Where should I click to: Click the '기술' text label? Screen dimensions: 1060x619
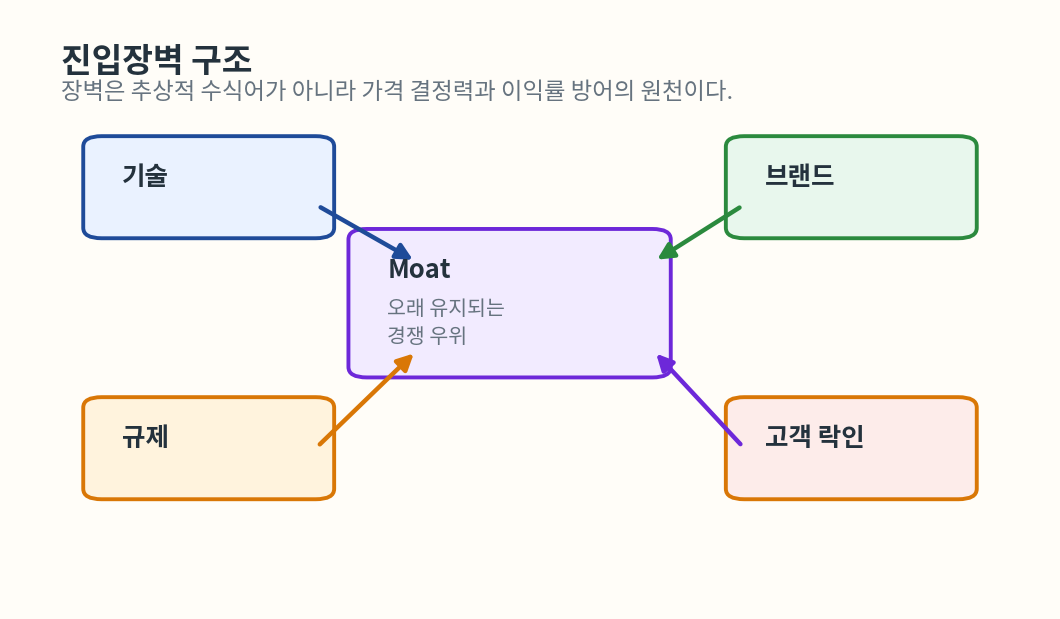[x=145, y=176]
